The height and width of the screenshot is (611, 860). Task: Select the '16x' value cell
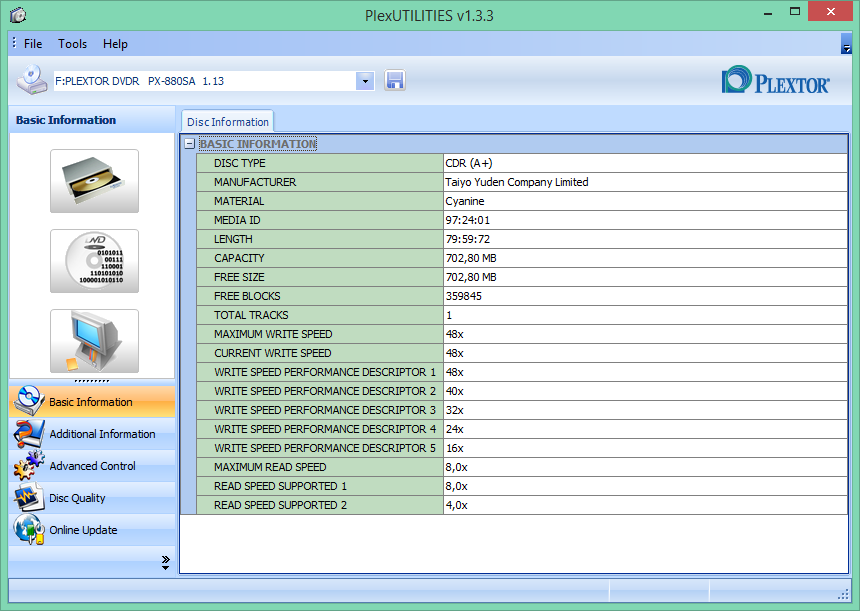[x=646, y=448]
